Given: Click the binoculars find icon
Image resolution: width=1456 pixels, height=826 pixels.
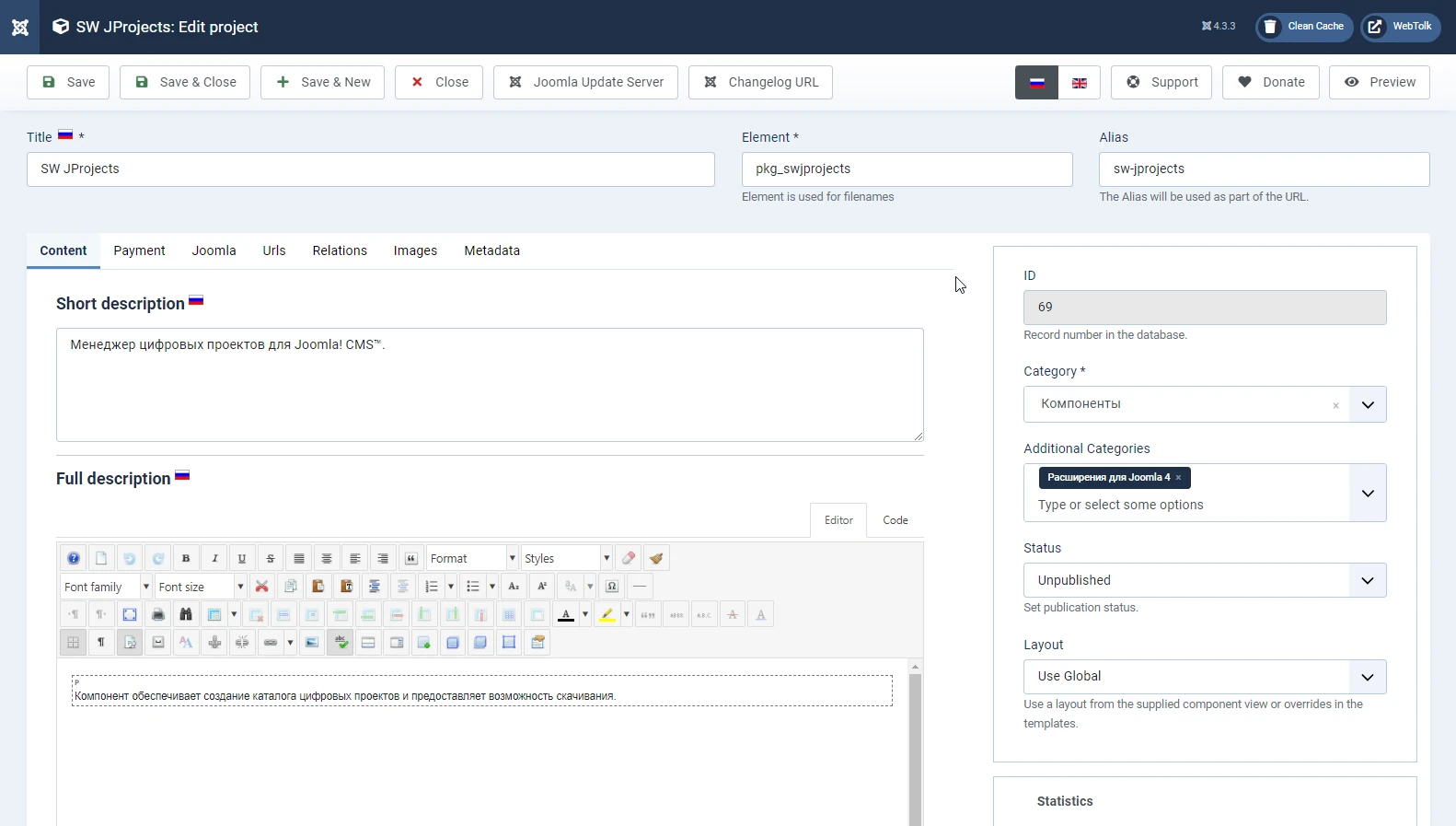Looking at the screenshot, I should pos(186,614).
